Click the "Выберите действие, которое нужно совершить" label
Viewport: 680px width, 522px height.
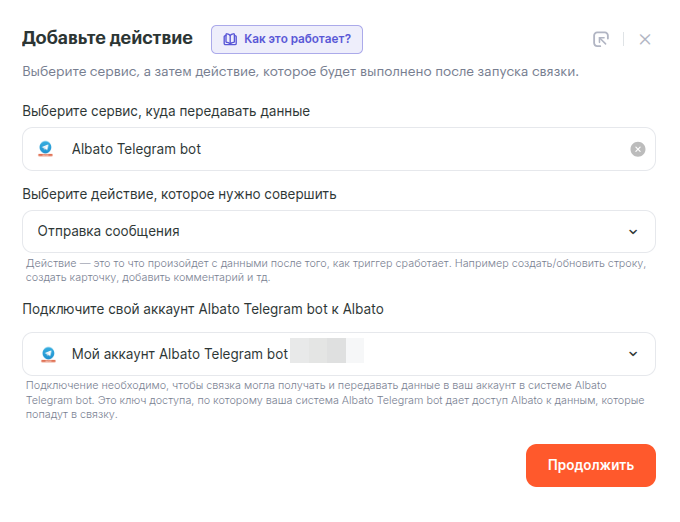[x=179, y=194]
